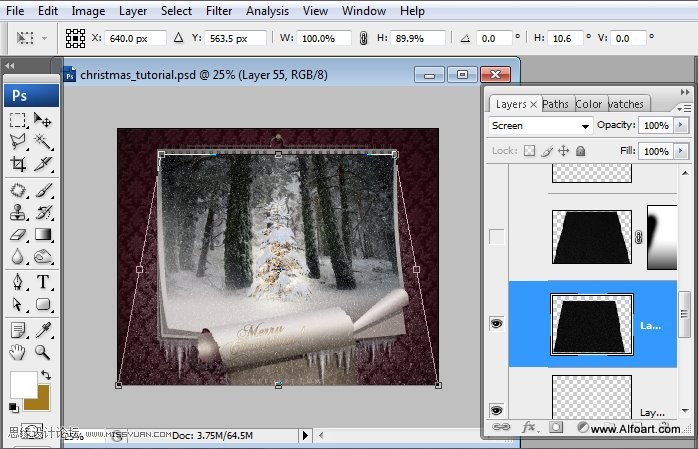Unlink the layer mask chain icon
The height and width of the screenshot is (449, 698).
(x=639, y=237)
